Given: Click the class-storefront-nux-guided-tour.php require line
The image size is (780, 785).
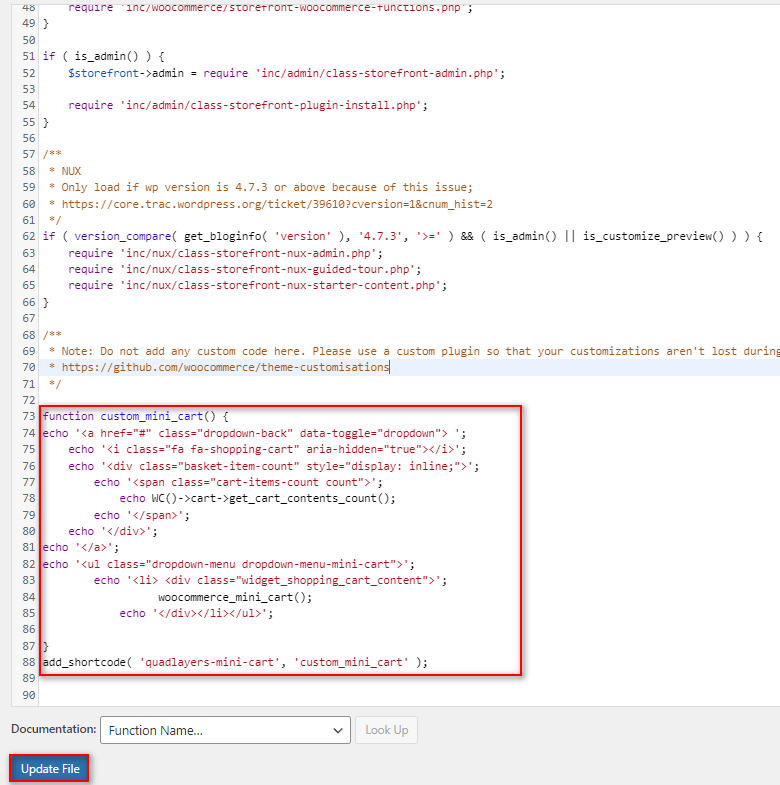Looking at the screenshot, I should [x=245, y=269].
